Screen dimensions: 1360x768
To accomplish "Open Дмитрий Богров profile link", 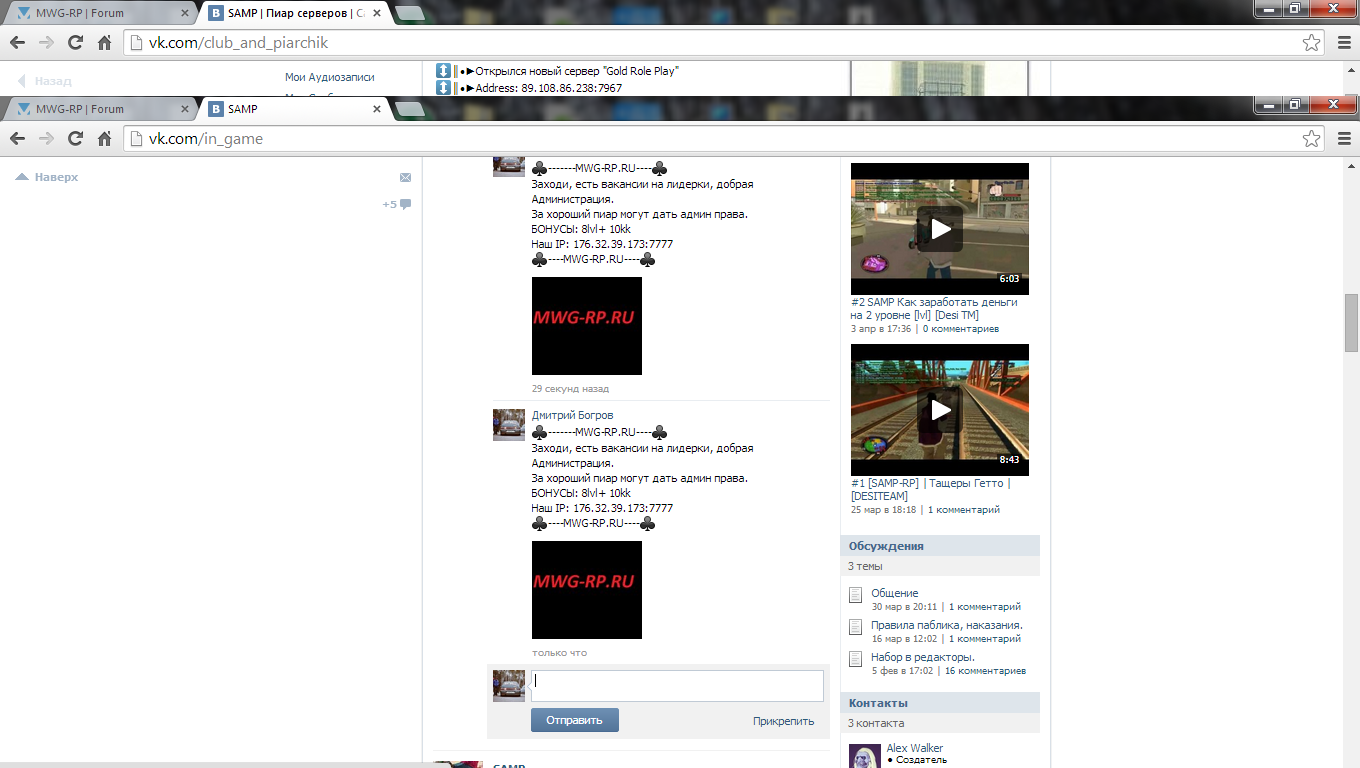I will pos(572,415).
